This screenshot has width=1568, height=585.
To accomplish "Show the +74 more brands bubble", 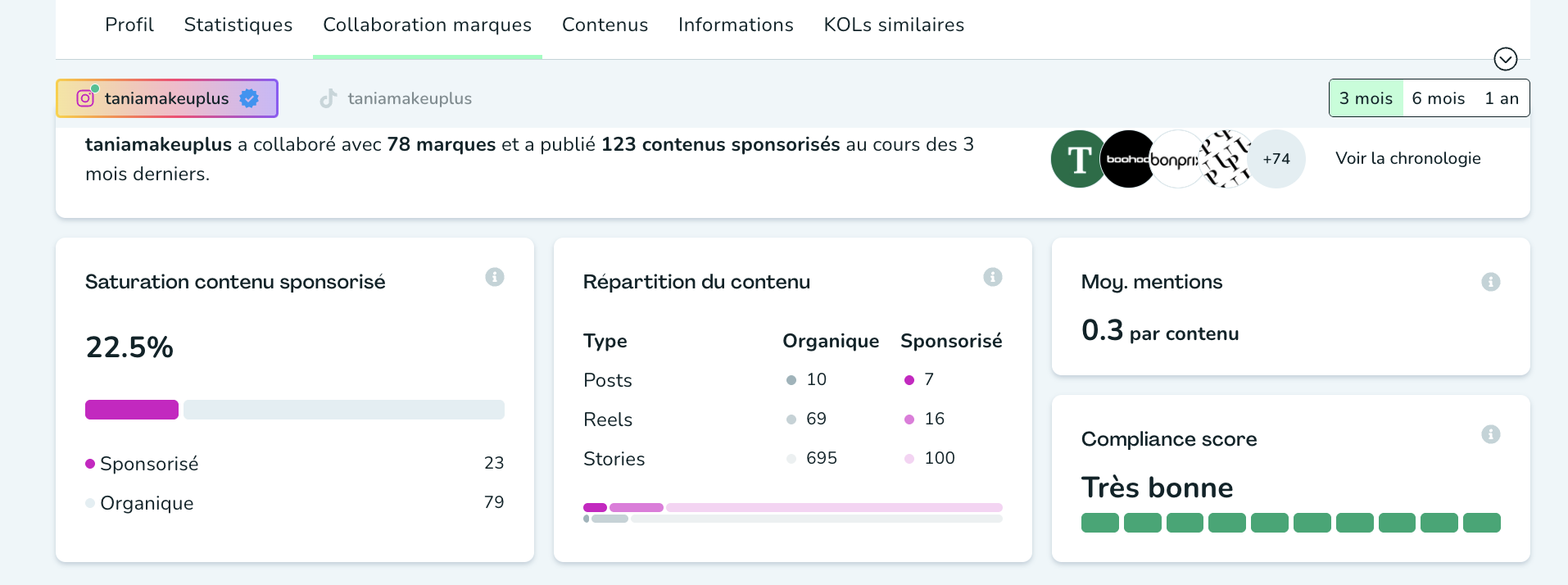I will tap(1276, 159).
